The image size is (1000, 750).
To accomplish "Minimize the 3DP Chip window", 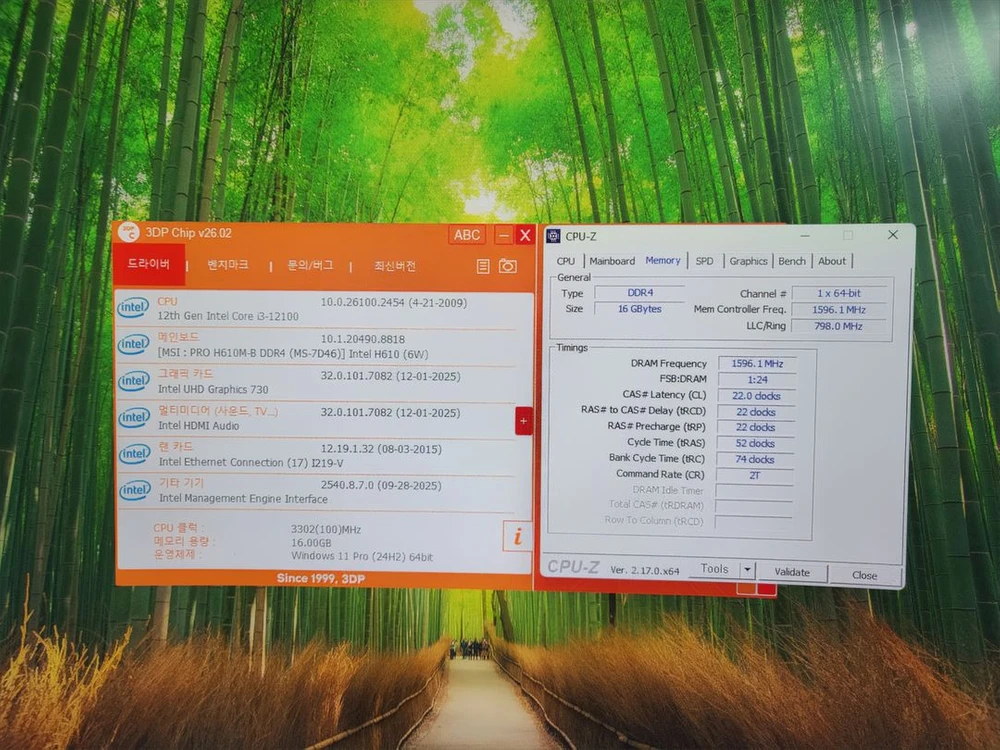I will click(x=503, y=235).
